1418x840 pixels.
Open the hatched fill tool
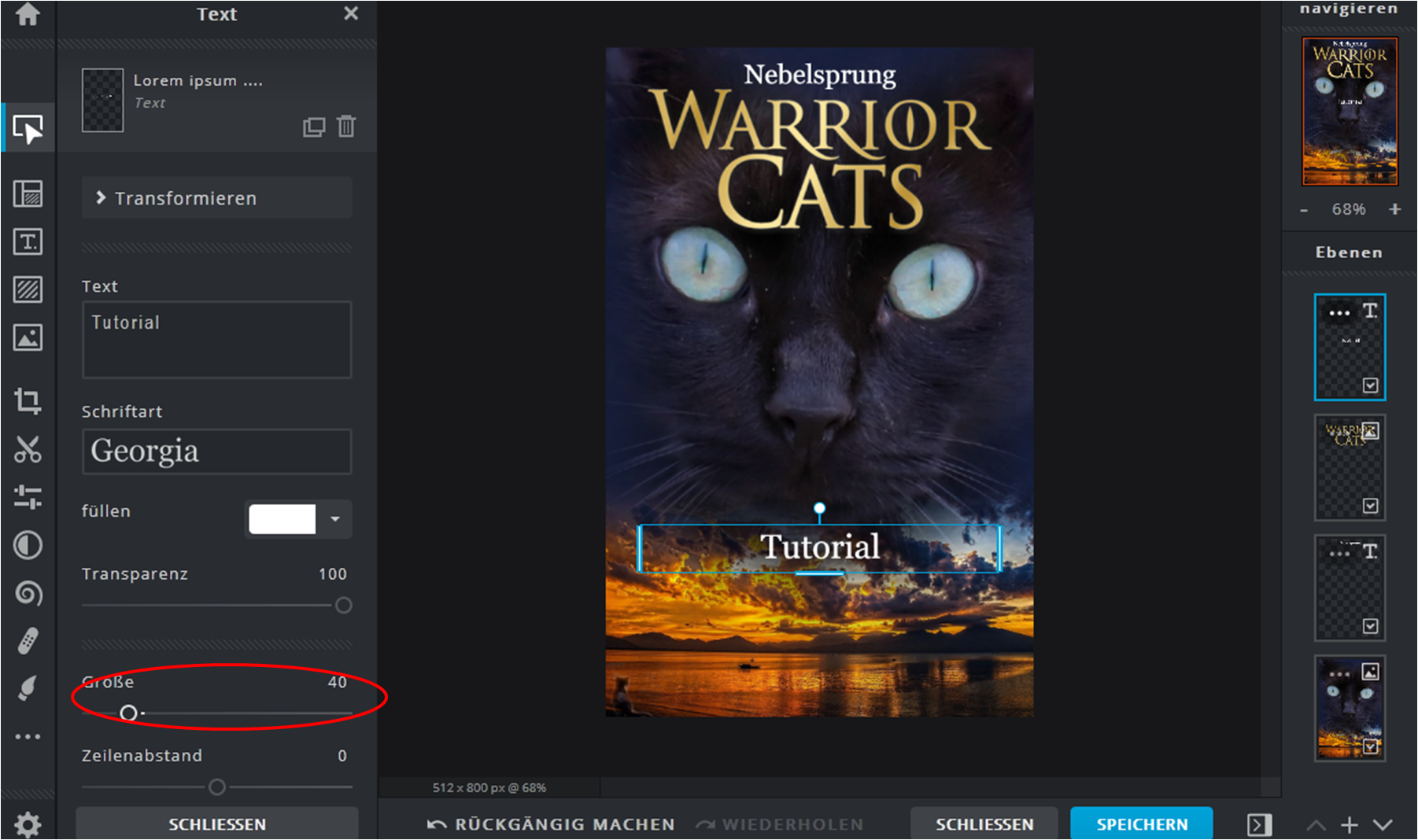(x=28, y=289)
